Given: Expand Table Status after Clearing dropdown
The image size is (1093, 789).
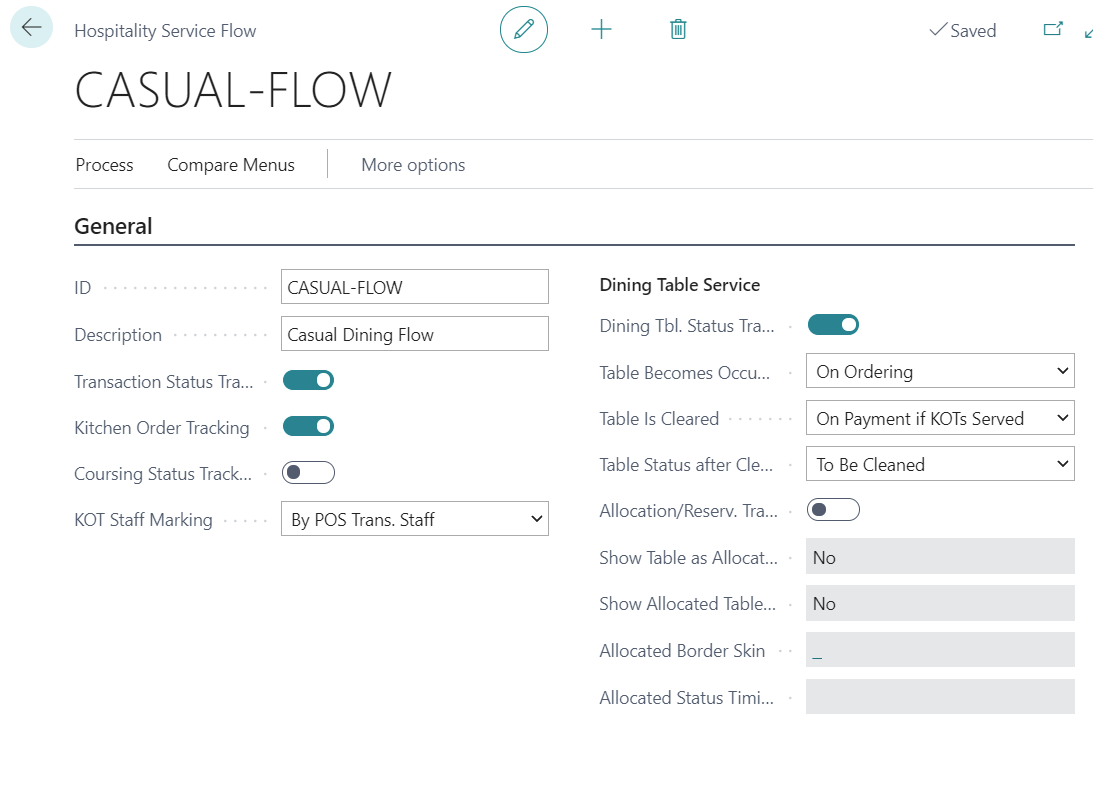Looking at the screenshot, I should pyautogui.click(x=939, y=464).
